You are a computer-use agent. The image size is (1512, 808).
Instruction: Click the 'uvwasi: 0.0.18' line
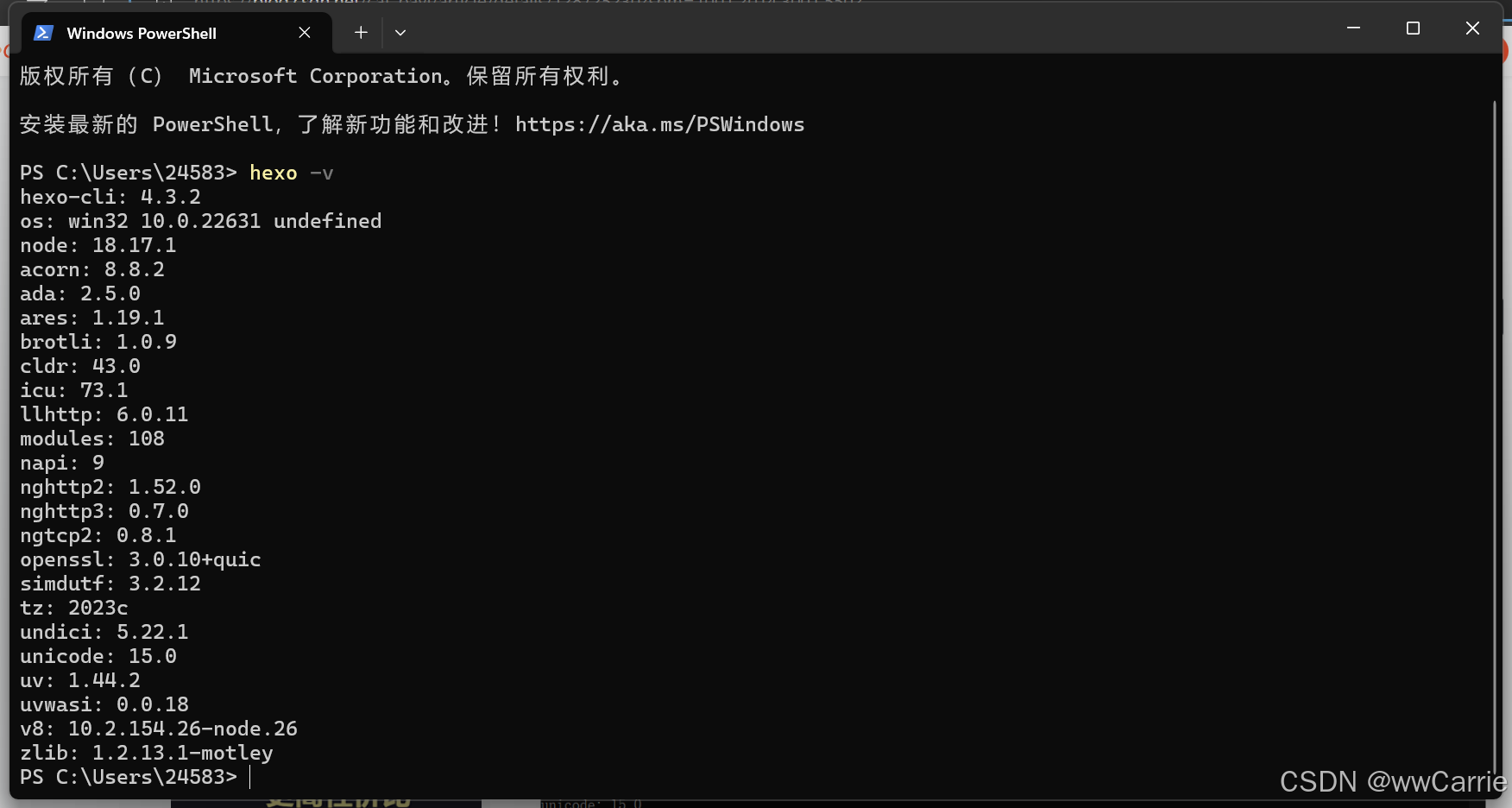click(x=104, y=705)
